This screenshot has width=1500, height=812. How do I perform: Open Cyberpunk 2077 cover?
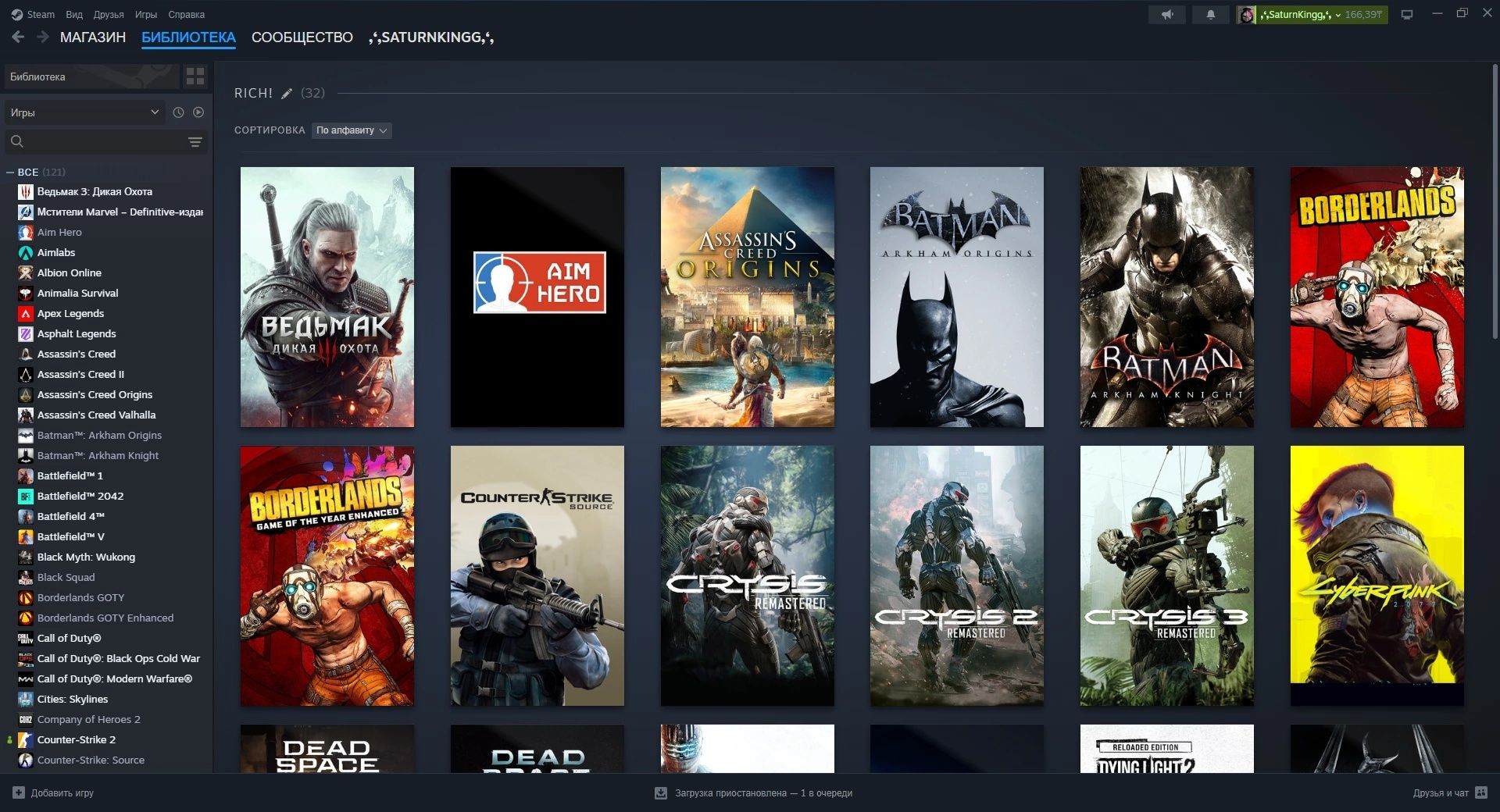[1377, 575]
